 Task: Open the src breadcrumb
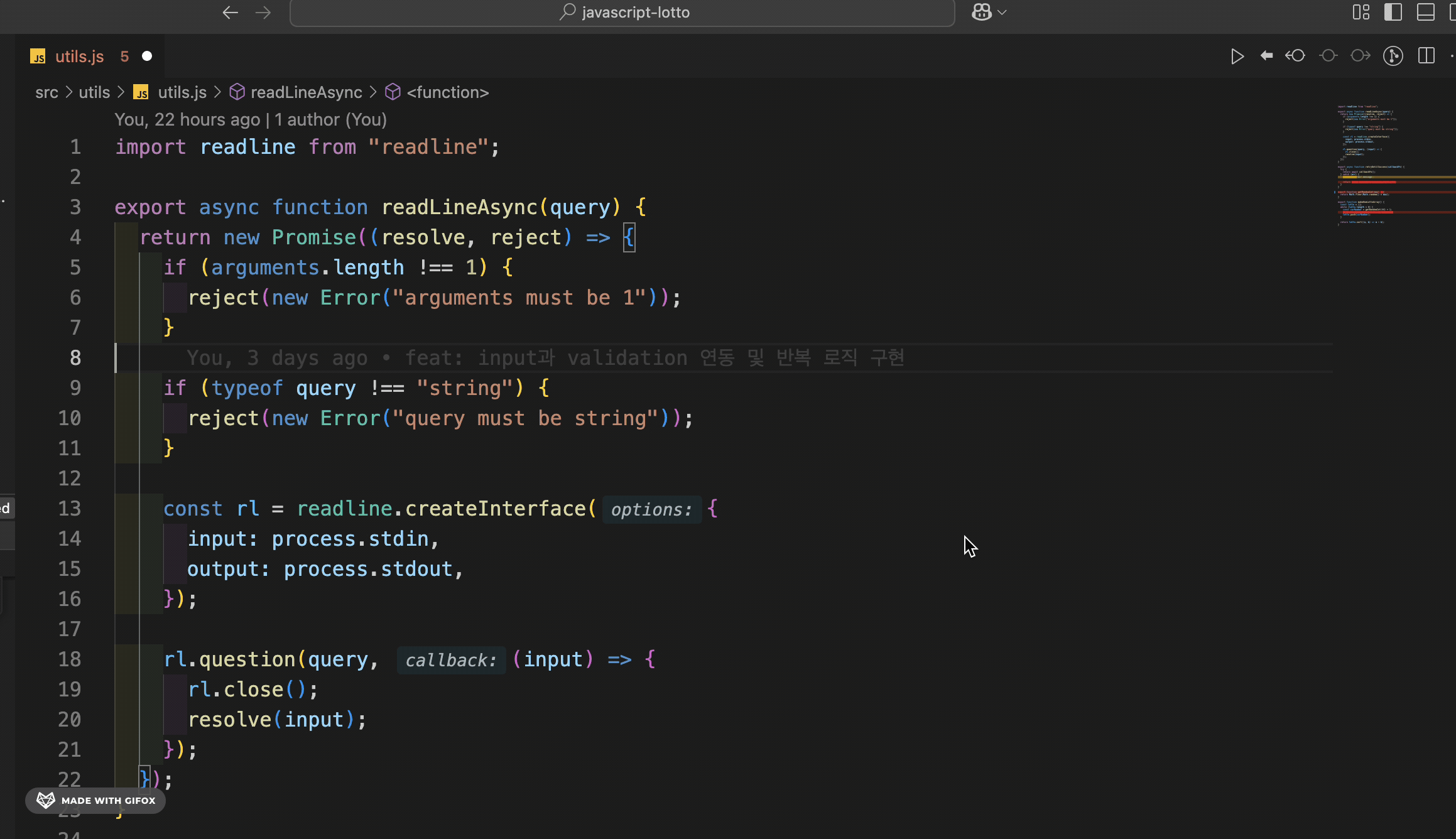pyautogui.click(x=46, y=92)
